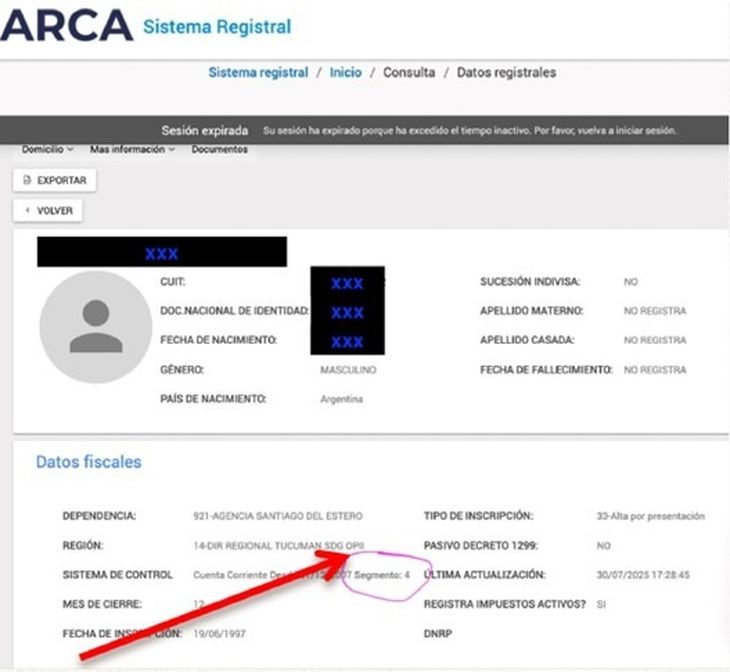Go to Sistema registral breadcrumb link
The image size is (730, 672).
[258, 73]
